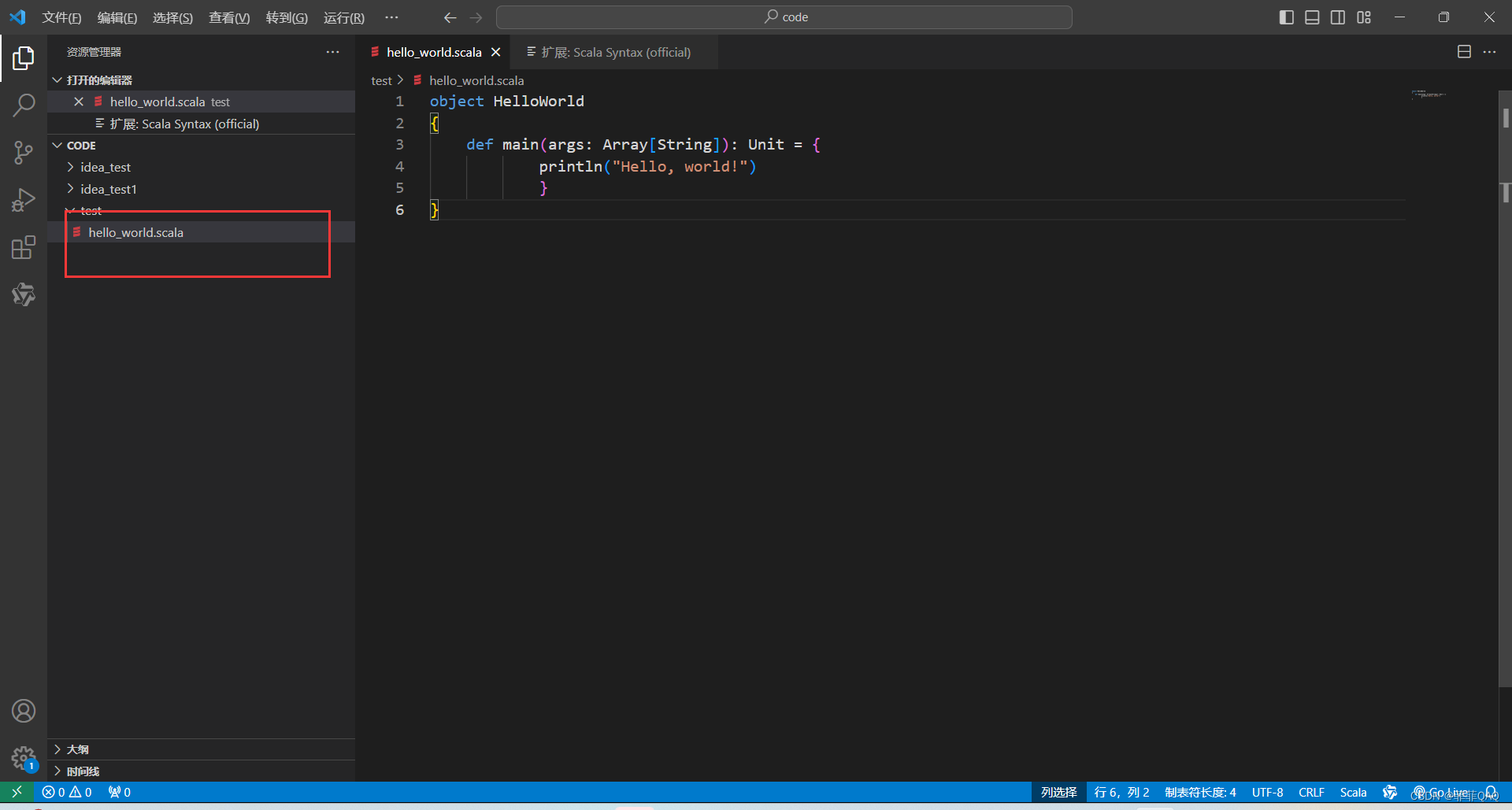
Task: Change the Scala language mode
Action: [1353, 792]
